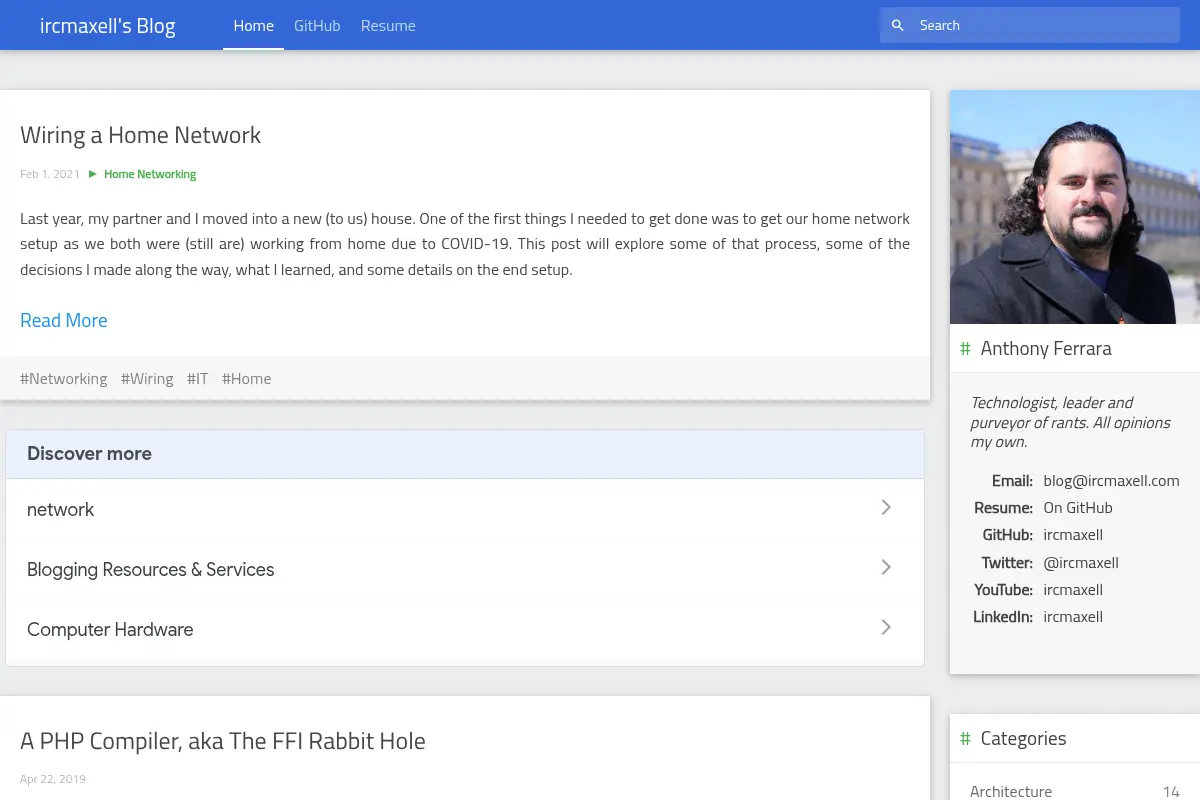Select the #Home tag

247,379
